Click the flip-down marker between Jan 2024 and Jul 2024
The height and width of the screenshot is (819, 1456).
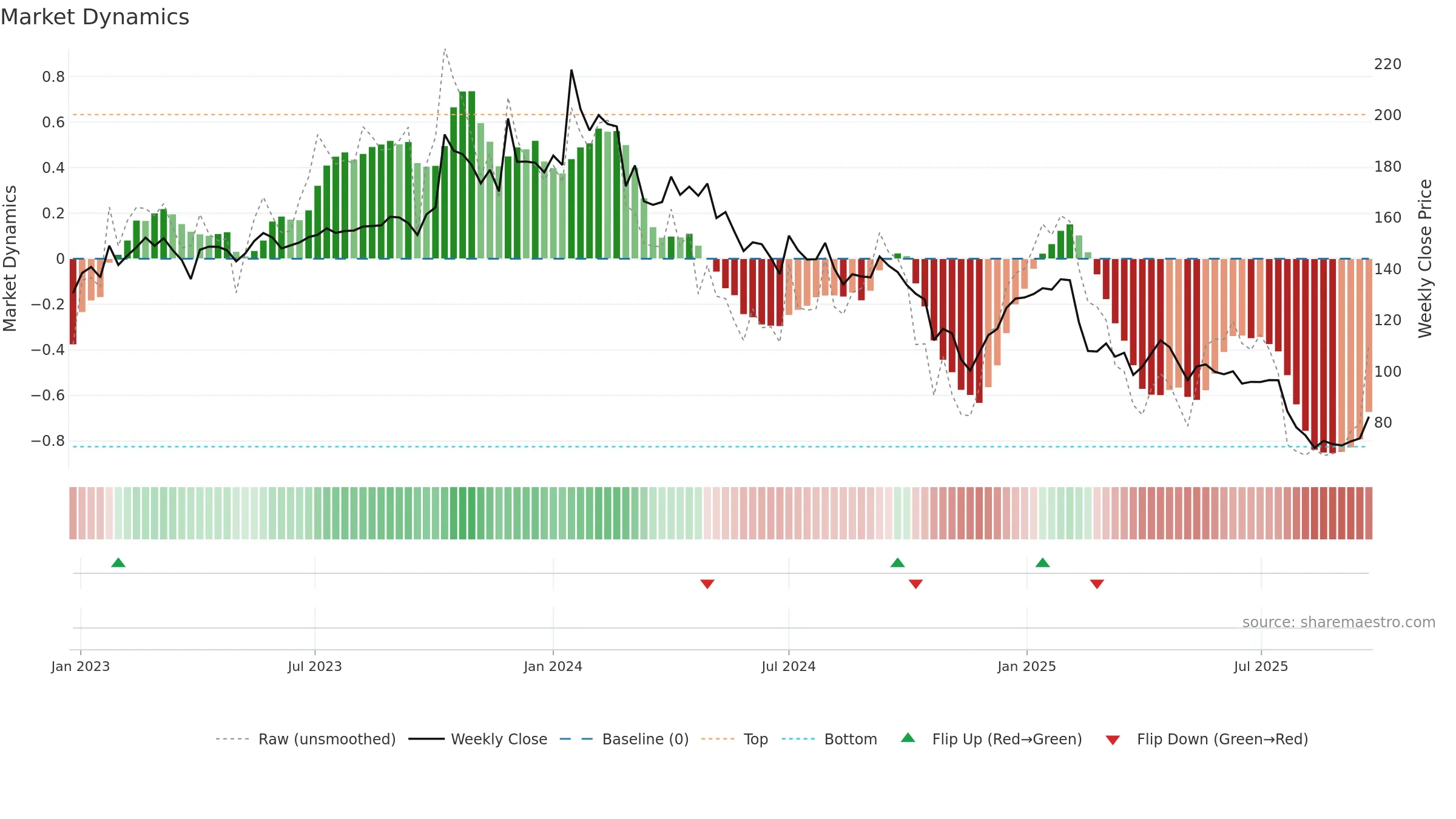(707, 584)
